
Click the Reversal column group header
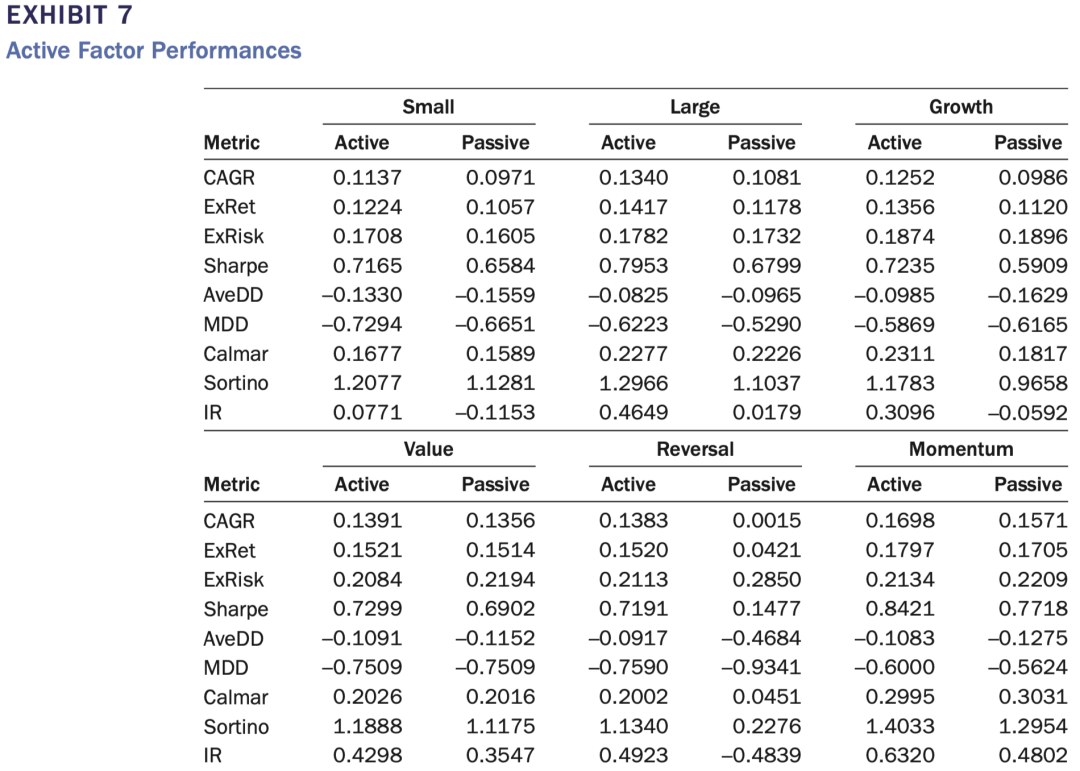pyautogui.click(x=695, y=449)
